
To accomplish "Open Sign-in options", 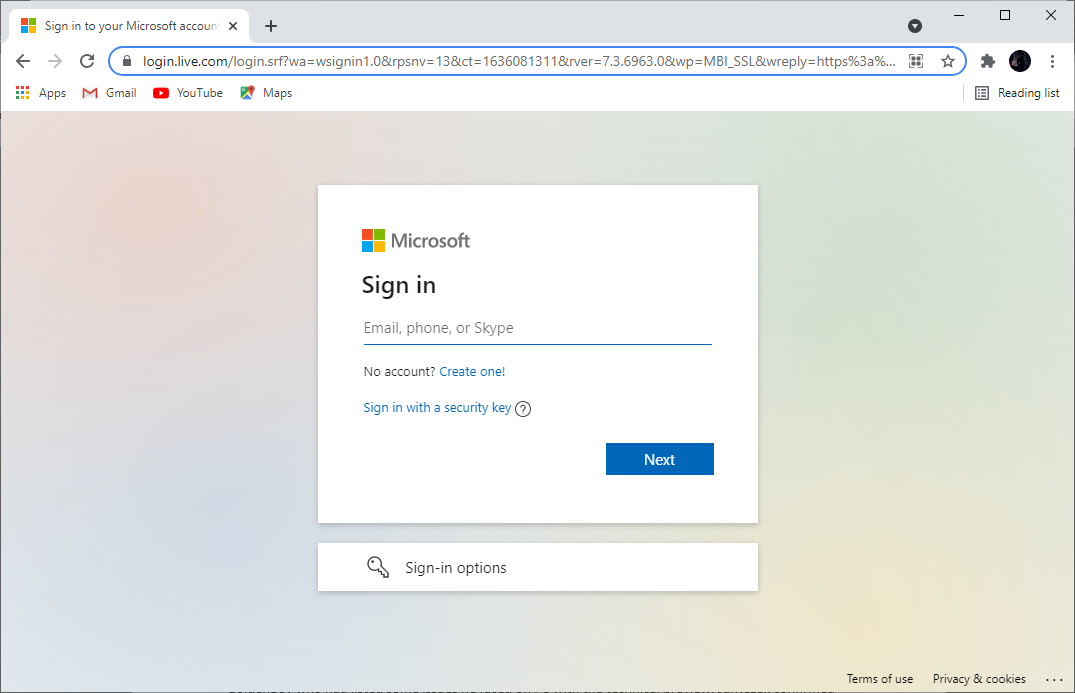I will (538, 567).
